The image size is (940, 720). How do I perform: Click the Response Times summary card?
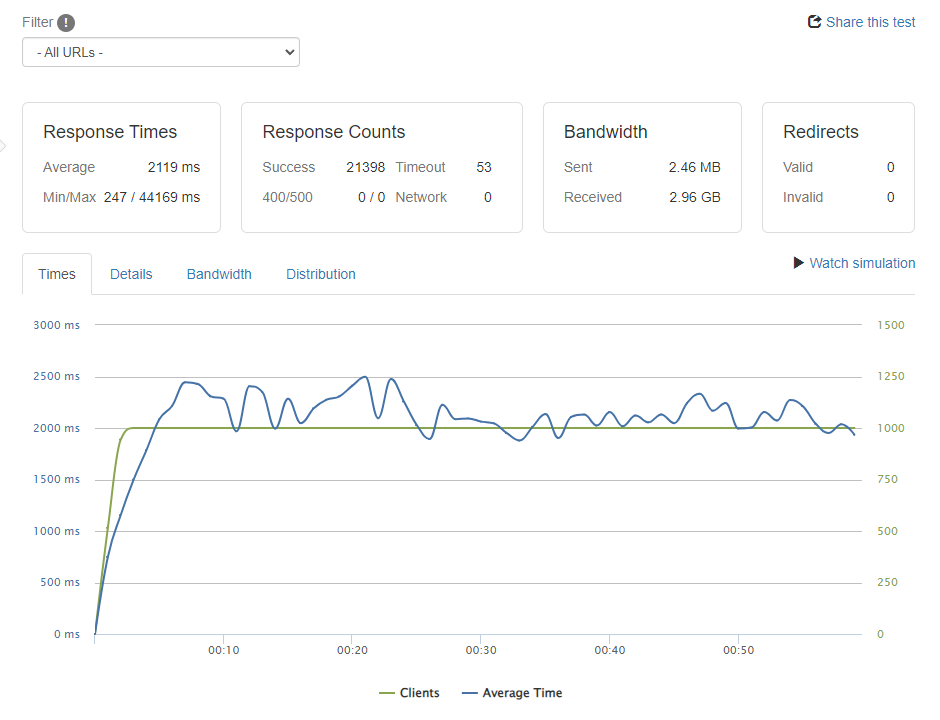(x=121, y=167)
